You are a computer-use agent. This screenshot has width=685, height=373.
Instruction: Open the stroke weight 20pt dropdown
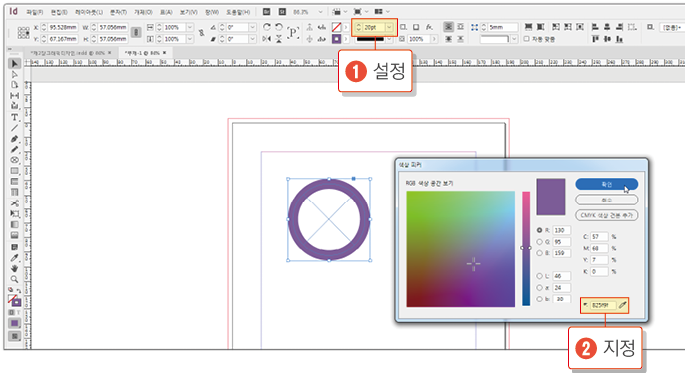(389, 27)
